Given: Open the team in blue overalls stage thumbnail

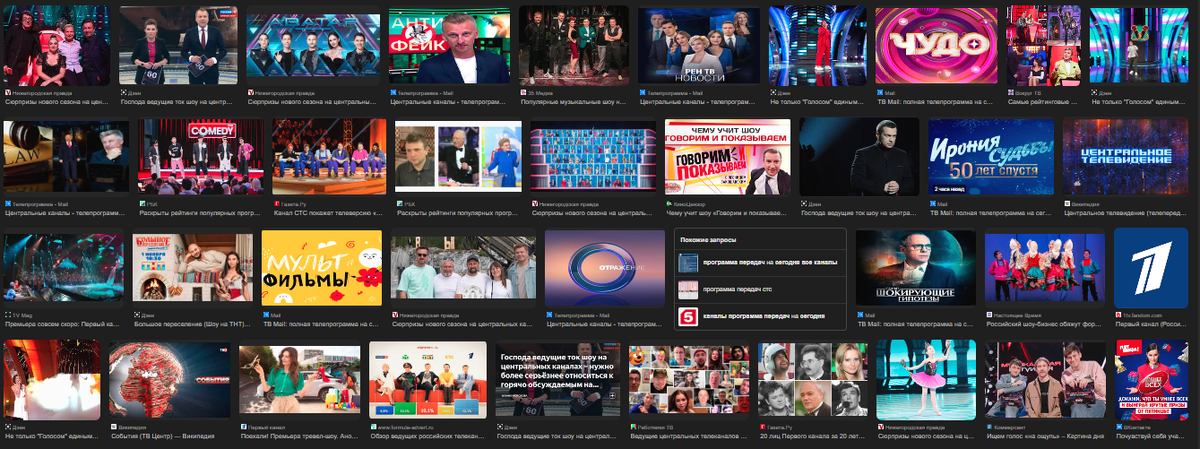Looking at the screenshot, I should [329, 156].
